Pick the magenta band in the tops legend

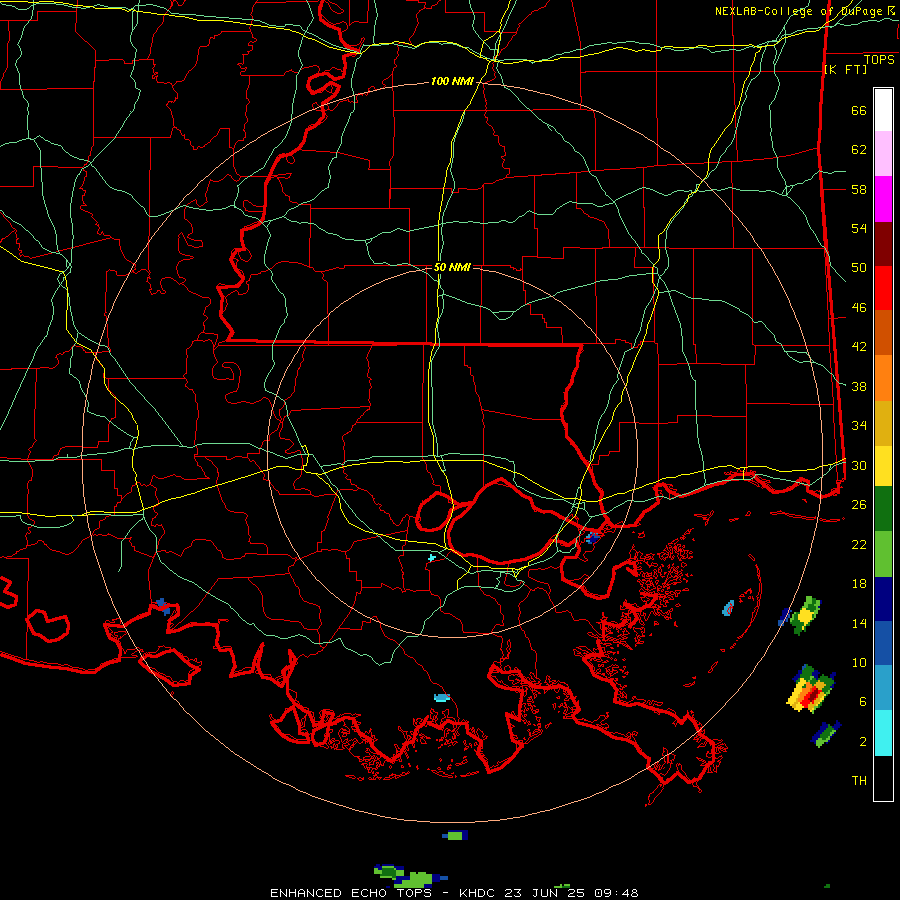click(883, 199)
